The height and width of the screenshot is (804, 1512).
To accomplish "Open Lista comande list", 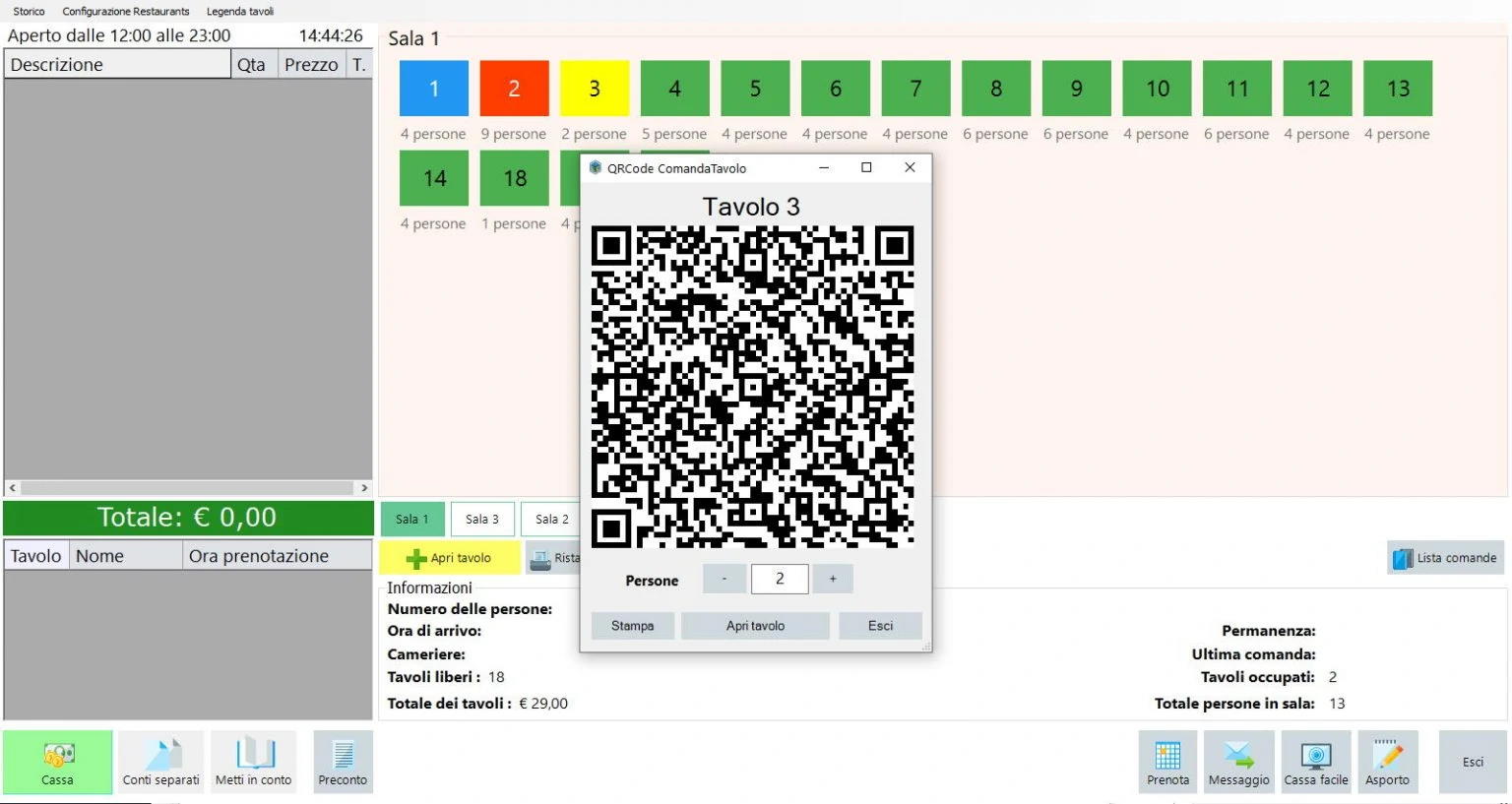I will [x=1445, y=558].
